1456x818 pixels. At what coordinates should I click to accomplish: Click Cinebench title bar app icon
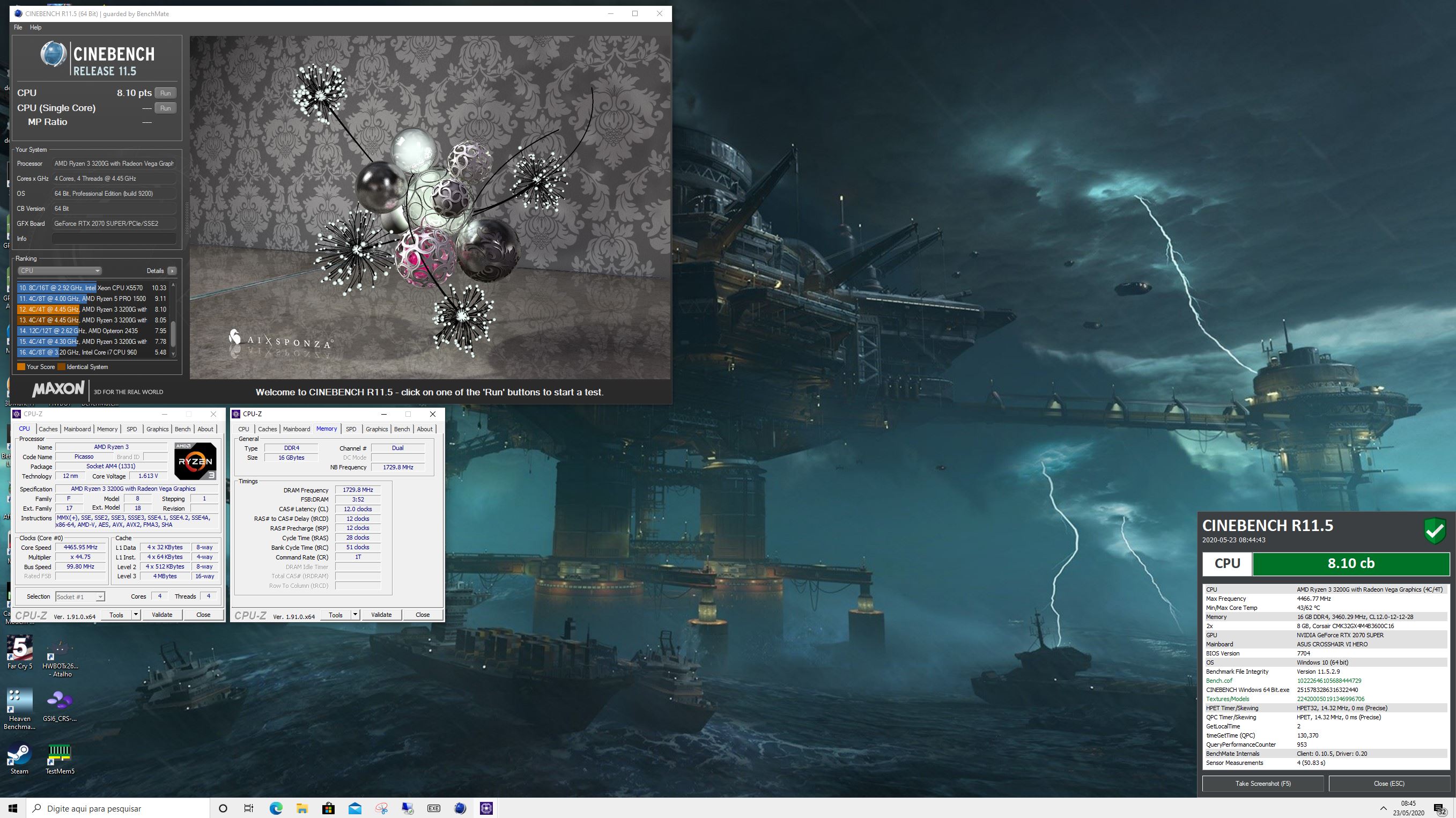(18, 13)
